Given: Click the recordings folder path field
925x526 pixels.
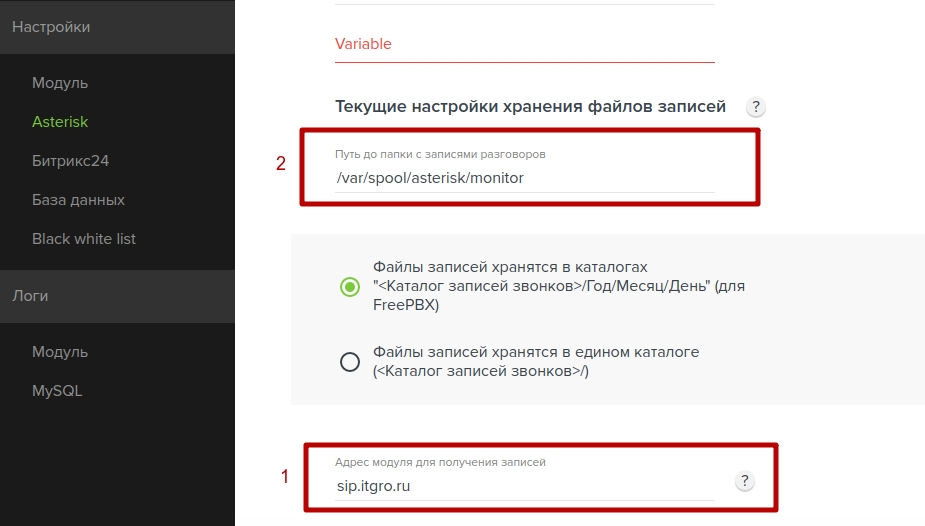Looking at the screenshot, I should pyautogui.click(x=524, y=178).
